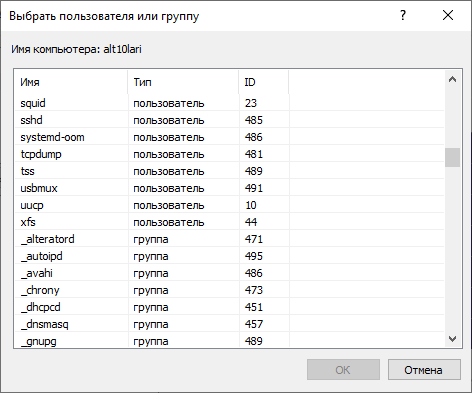
Task: Click ID value 10 for uucp
Action: (251, 205)
